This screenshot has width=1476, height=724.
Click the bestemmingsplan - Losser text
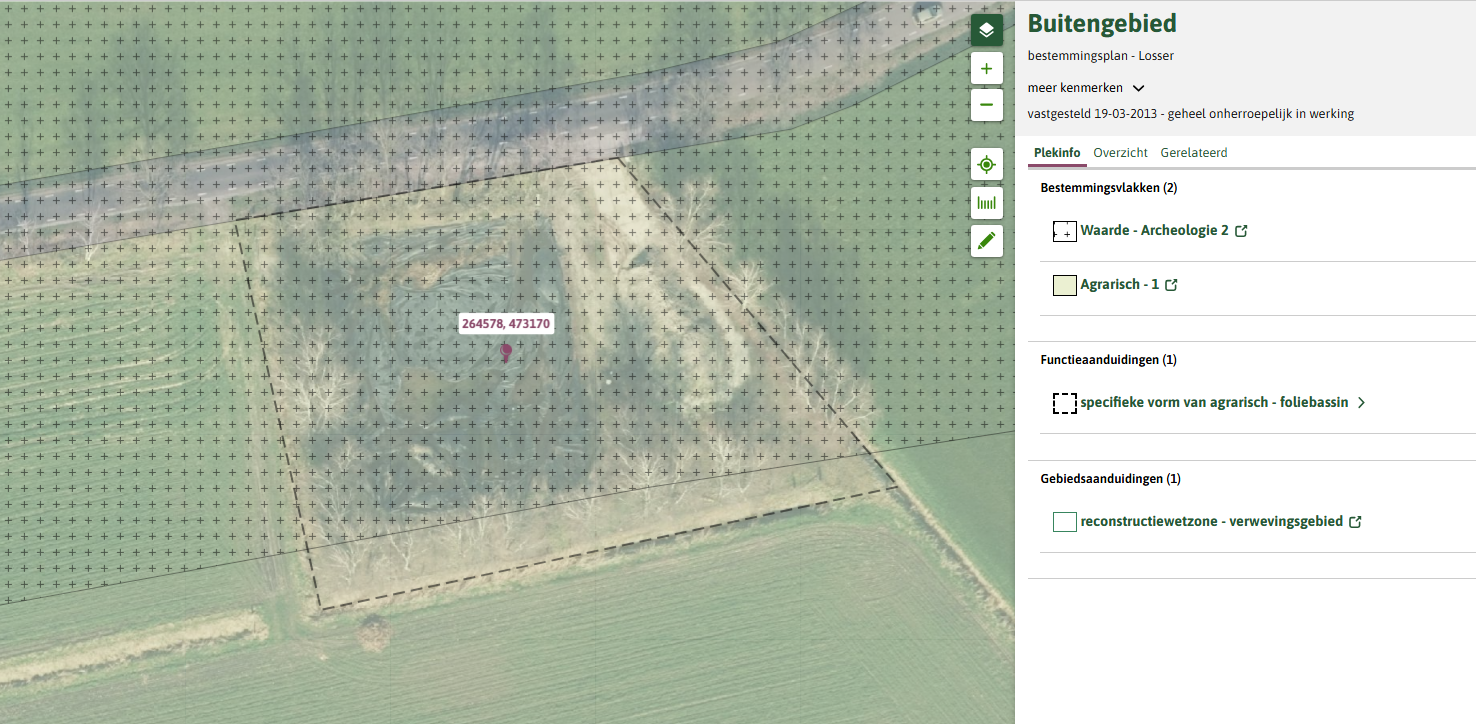pyautogui.click(x=1101, y=56)
